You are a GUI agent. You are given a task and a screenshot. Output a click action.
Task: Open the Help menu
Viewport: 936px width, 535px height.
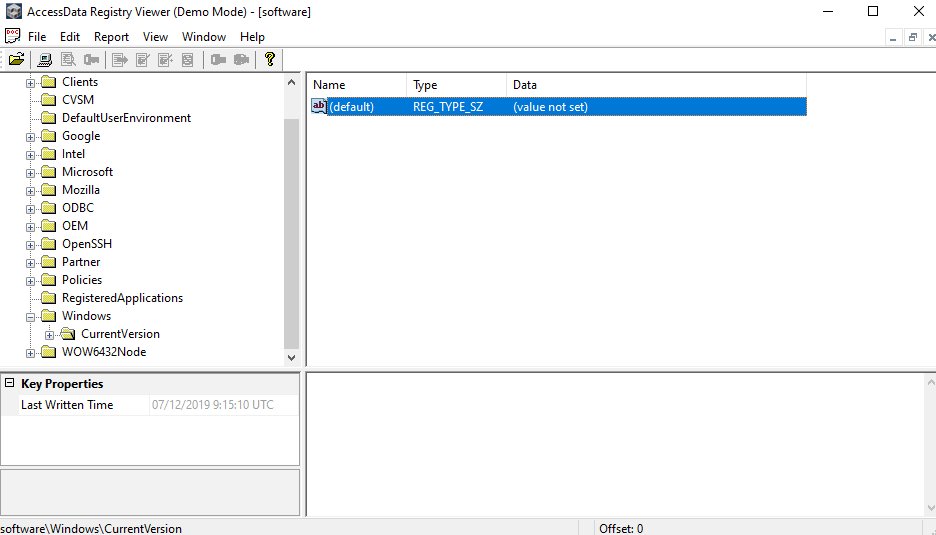(x=253, y=37)
